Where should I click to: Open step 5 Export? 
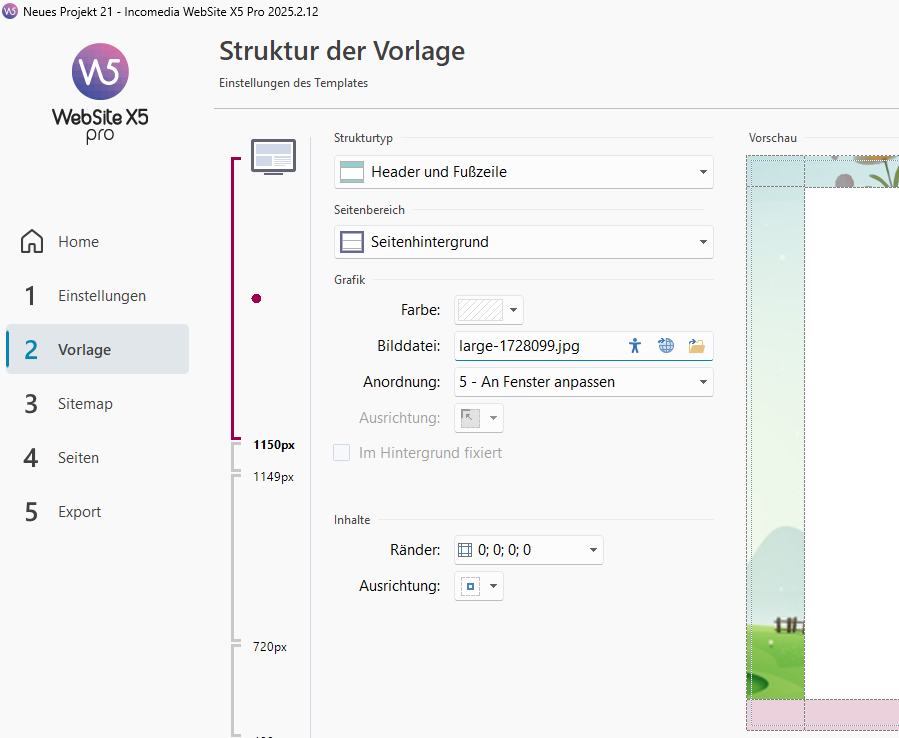pyautogui.click(x=79, y=512)
